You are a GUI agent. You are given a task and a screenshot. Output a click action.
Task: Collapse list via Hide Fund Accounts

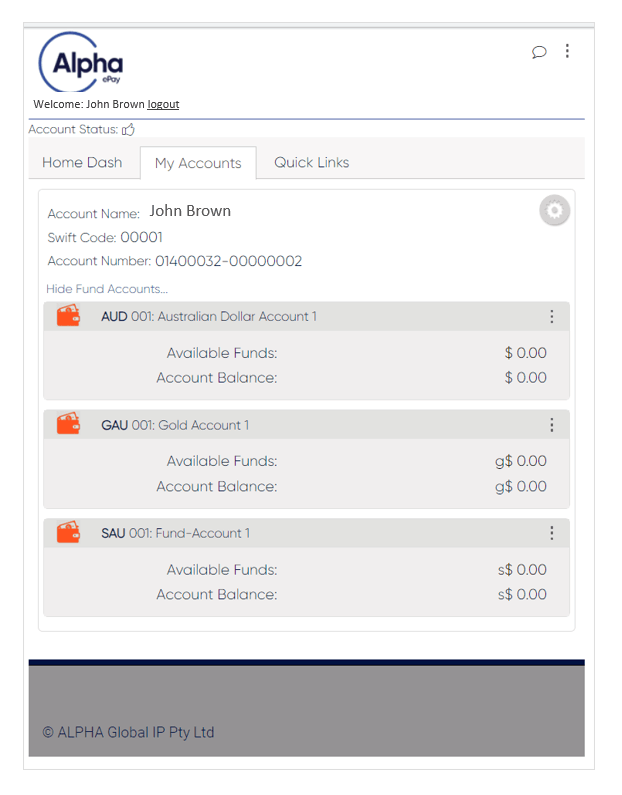[x=107, y=289]
